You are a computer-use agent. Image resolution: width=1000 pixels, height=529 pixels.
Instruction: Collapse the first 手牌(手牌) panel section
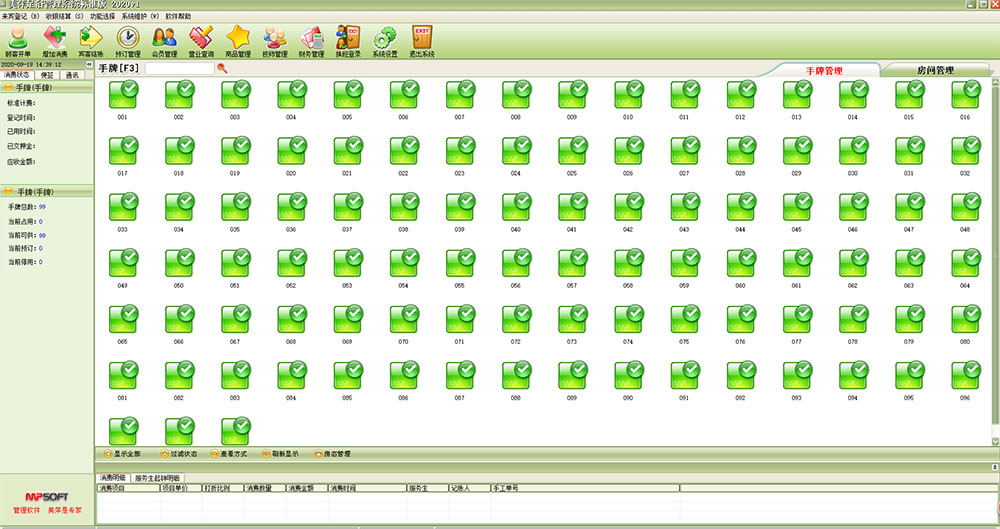[8, 88]
